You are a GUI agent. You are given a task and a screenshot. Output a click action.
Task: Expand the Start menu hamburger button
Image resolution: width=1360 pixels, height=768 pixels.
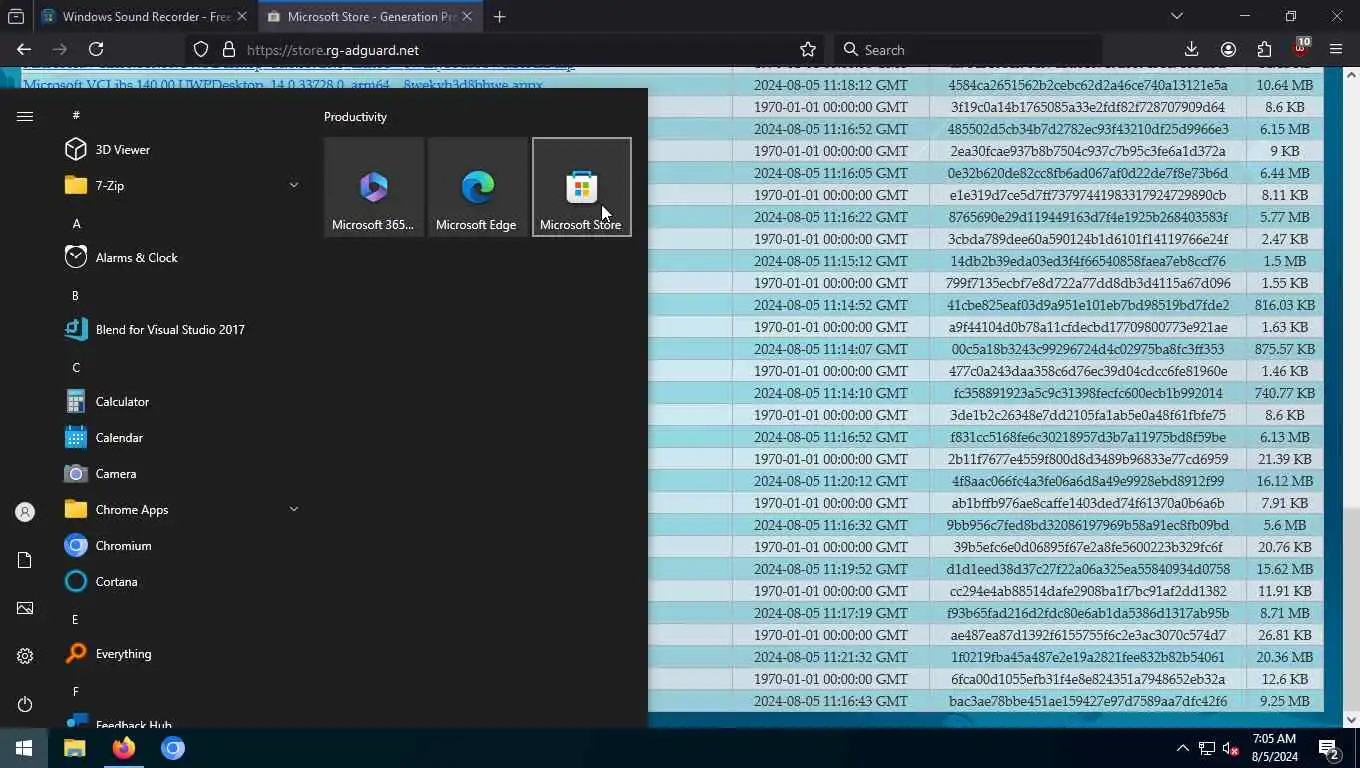(25, 116)
